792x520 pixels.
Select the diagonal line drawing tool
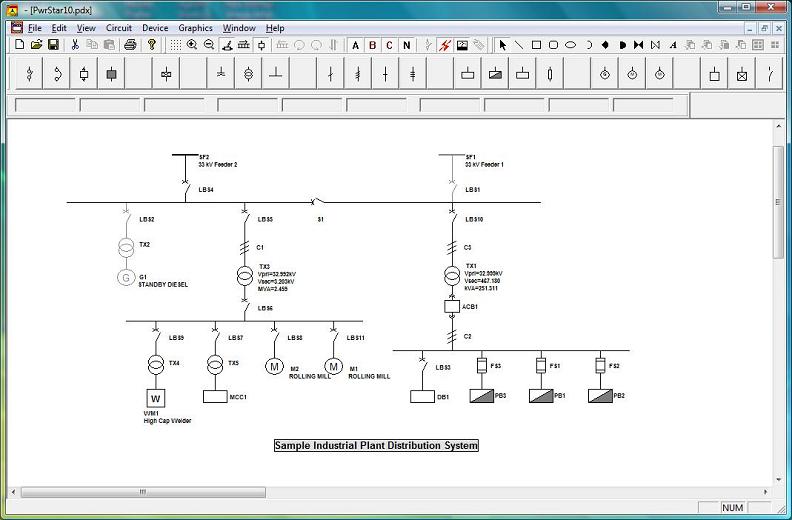tap(519, 45)
